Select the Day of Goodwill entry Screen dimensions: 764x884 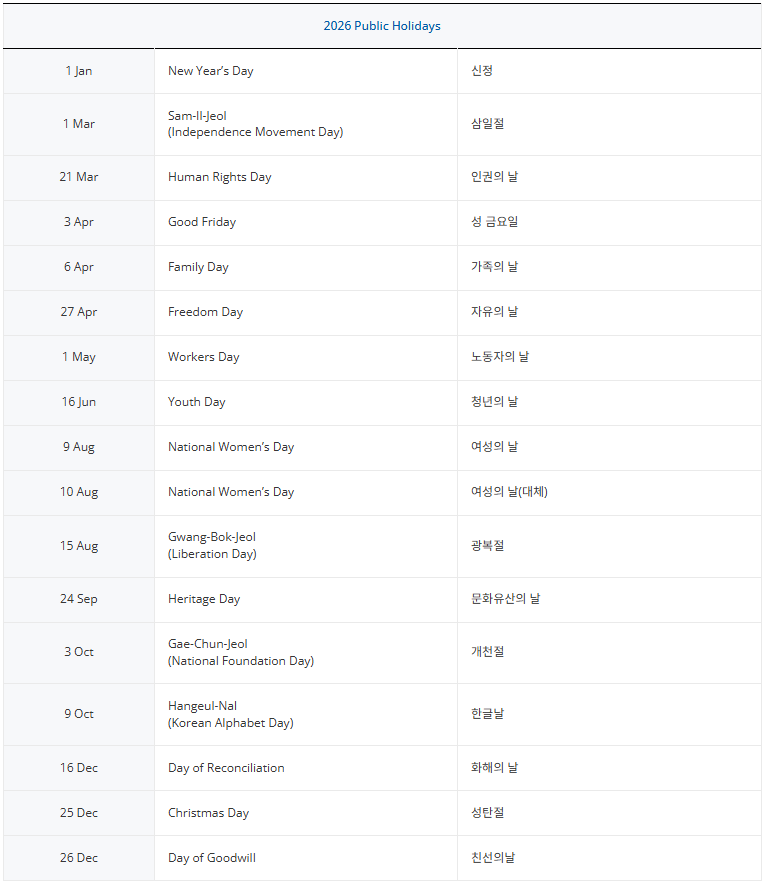tap(211, 858)
